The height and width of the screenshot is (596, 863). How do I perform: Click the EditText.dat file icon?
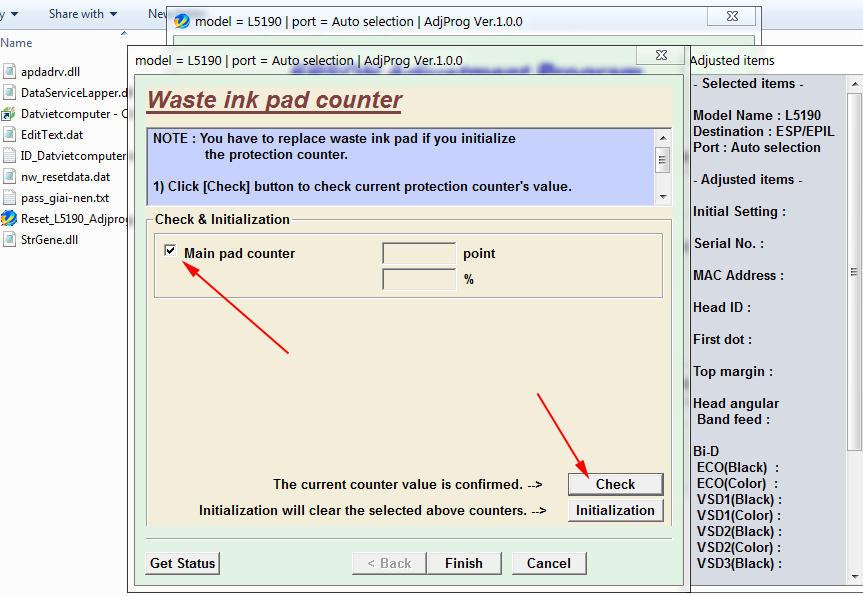pos(9,135)
